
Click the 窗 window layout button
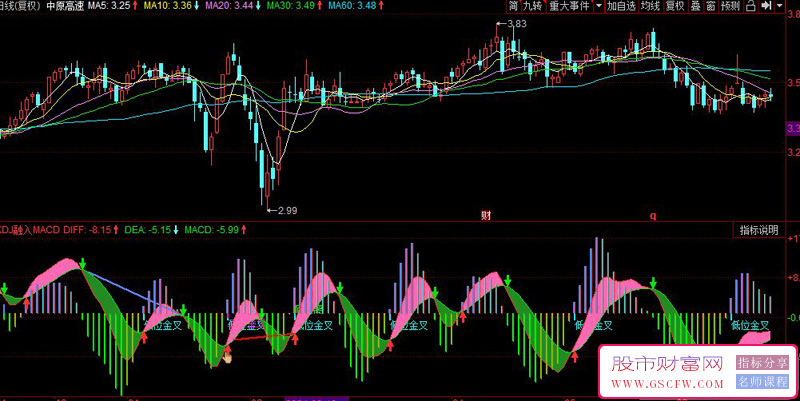(x=711, y=6)
